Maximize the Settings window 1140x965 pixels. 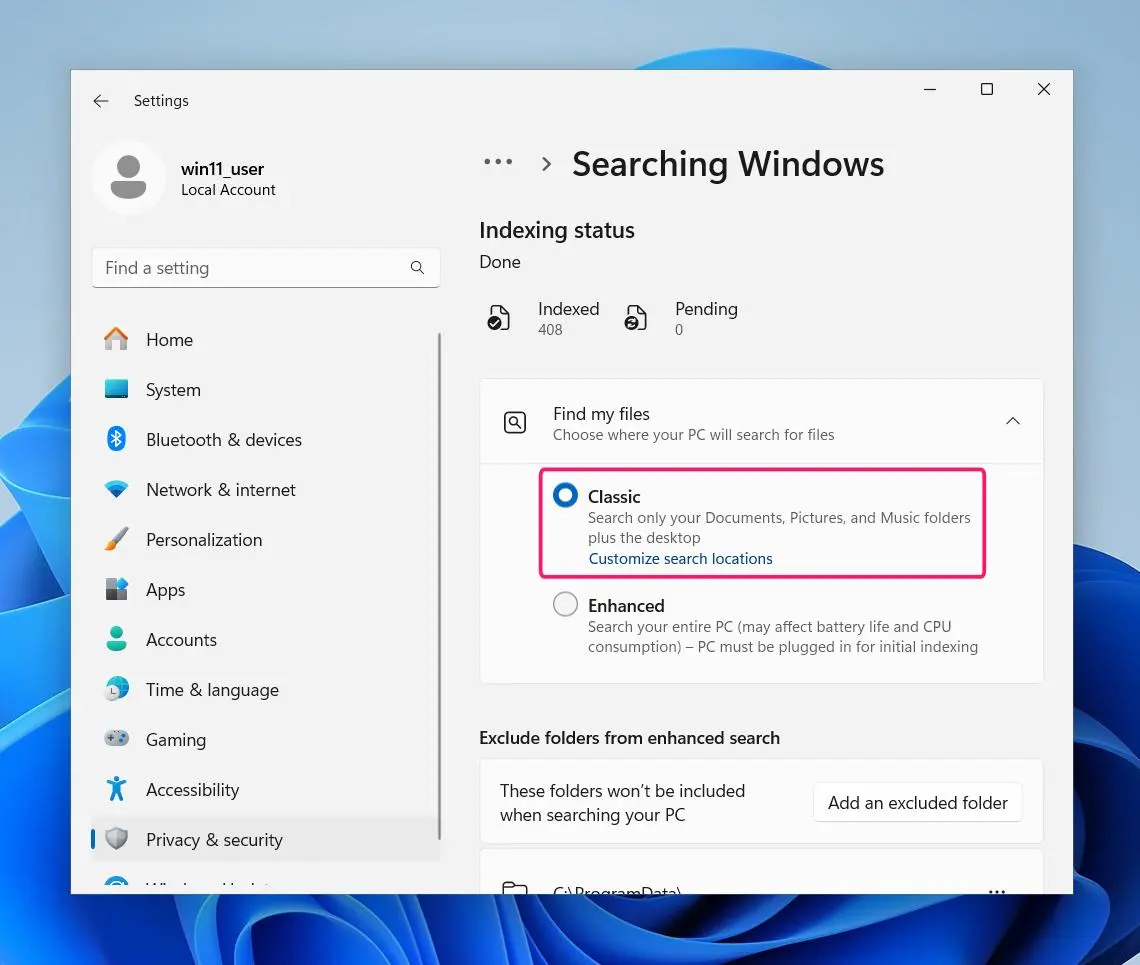pyautogui.click(x=987, y=89)
